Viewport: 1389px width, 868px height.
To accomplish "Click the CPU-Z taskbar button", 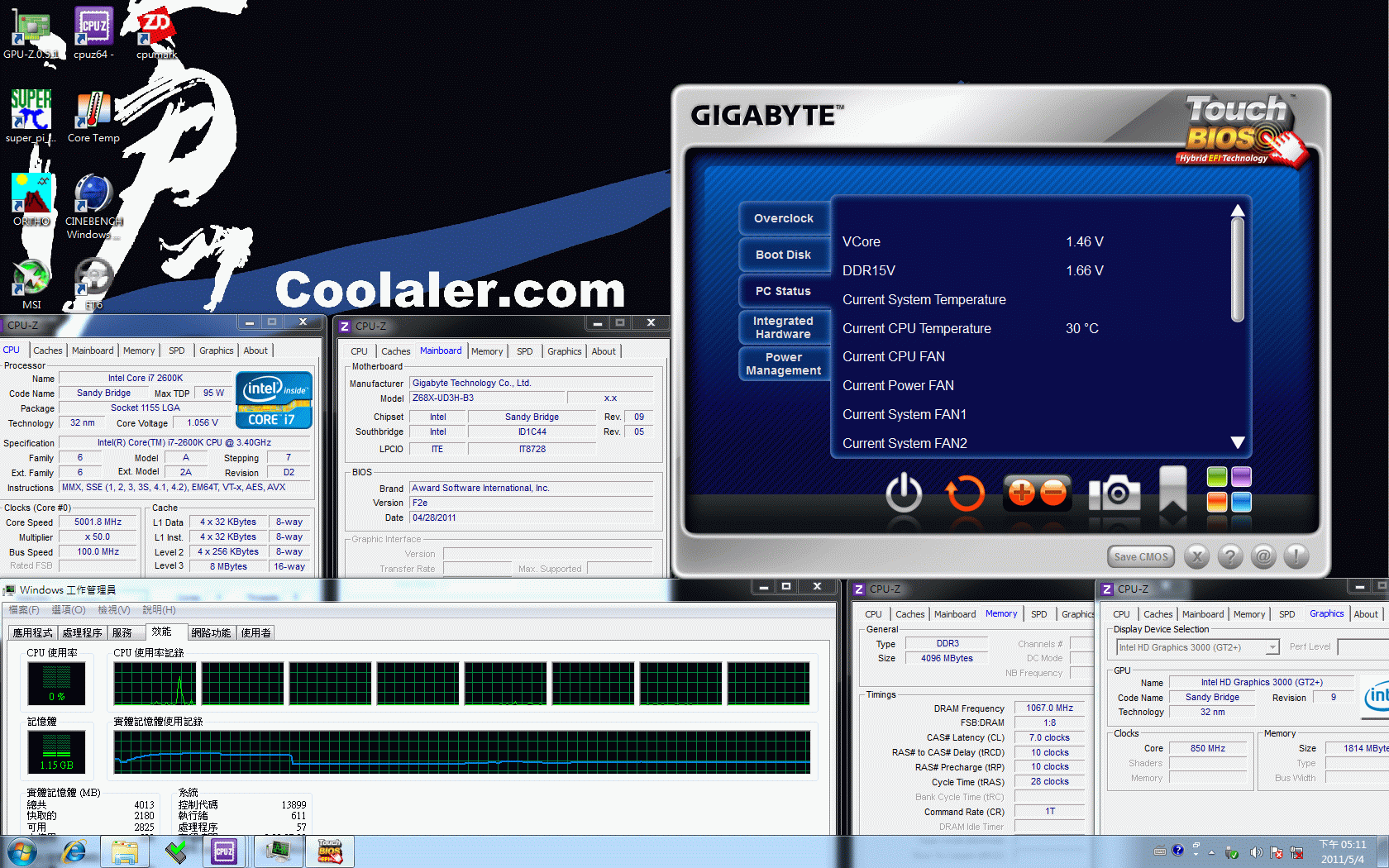I will click(x=224, y=851).
